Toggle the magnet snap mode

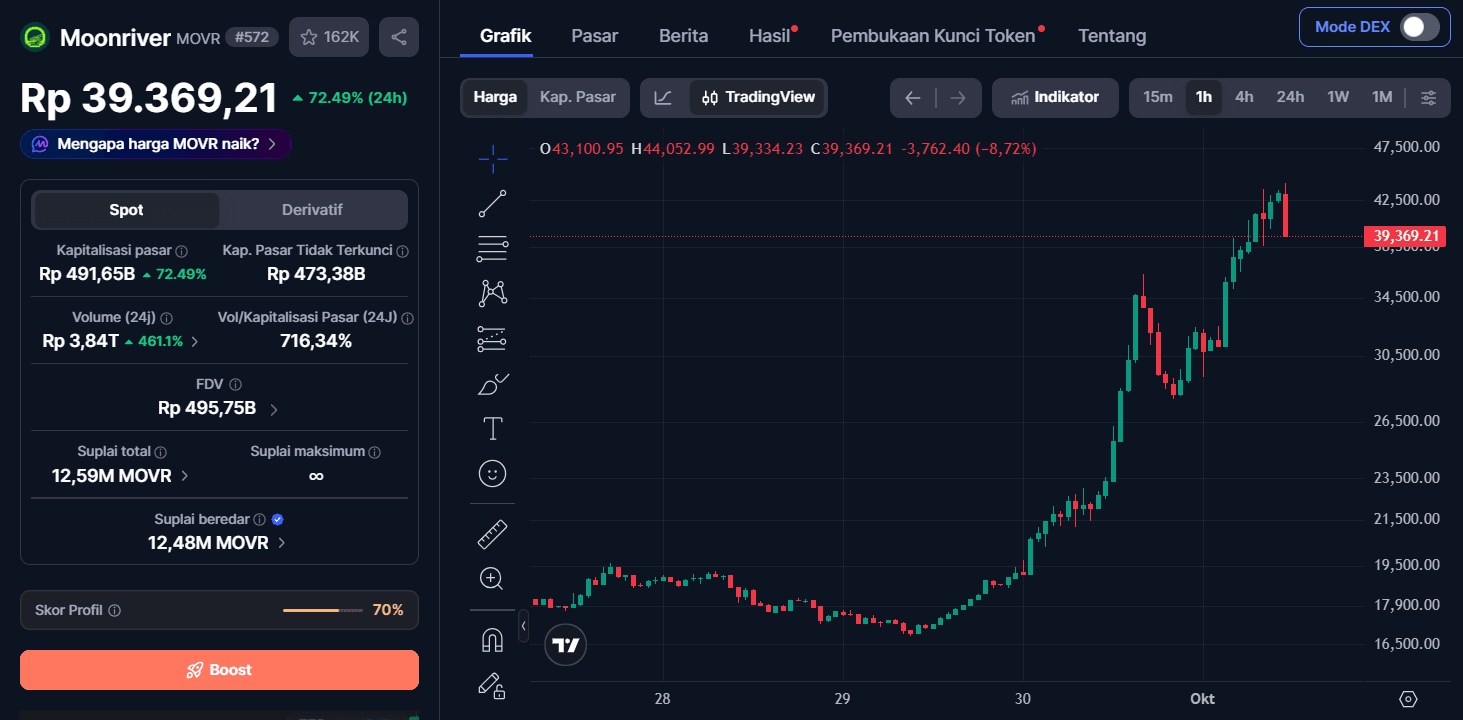(493, 639)
